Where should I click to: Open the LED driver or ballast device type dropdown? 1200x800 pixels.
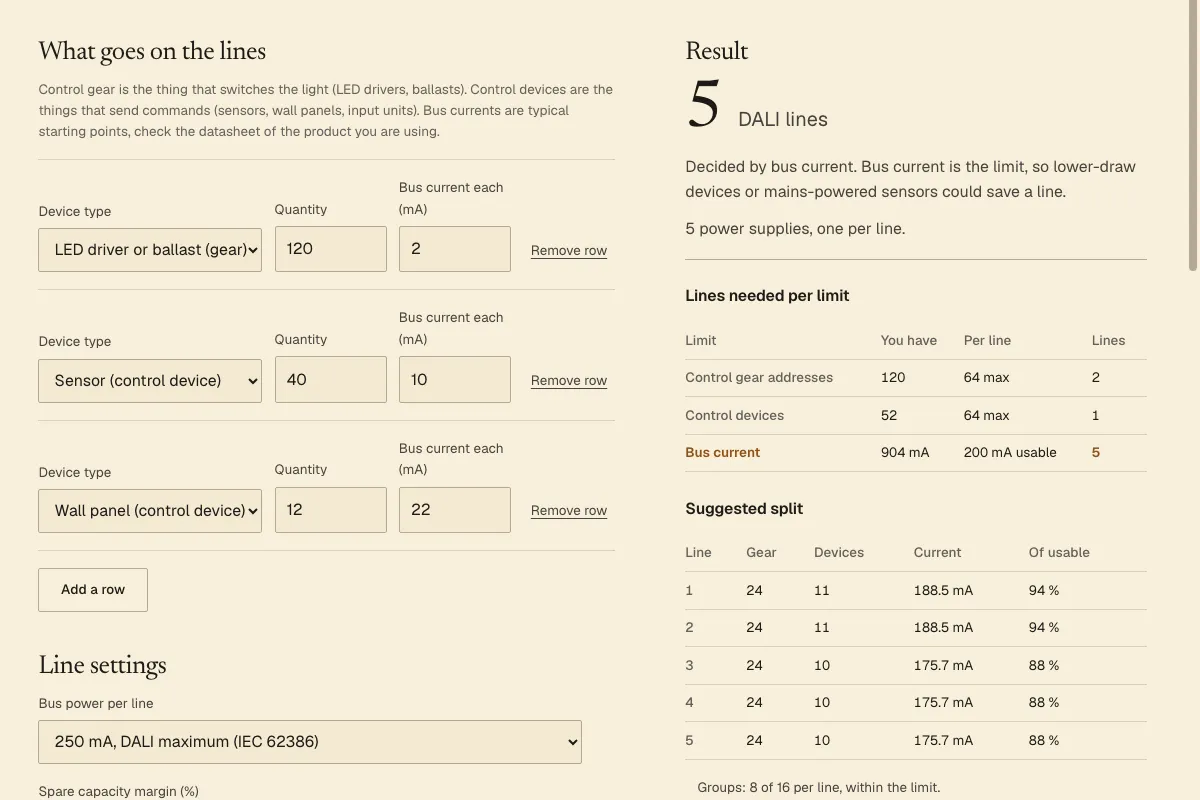(x=150, y=249)
